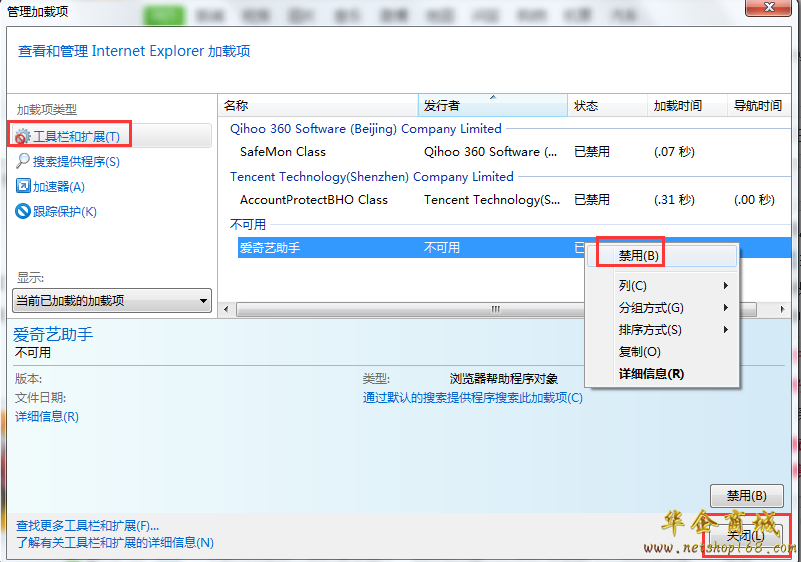The height and width of the screenshot is (562, 801).
Task: Open 加速器(A) add-on type
Action: 59,186
